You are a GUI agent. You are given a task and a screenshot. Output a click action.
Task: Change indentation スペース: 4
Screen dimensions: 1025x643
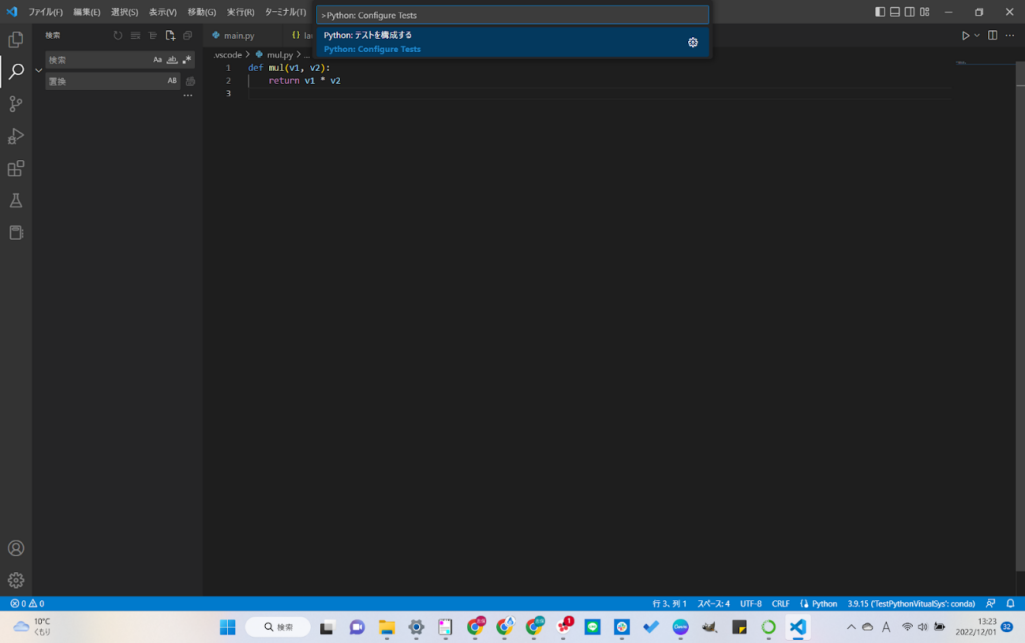pos(713,603)
